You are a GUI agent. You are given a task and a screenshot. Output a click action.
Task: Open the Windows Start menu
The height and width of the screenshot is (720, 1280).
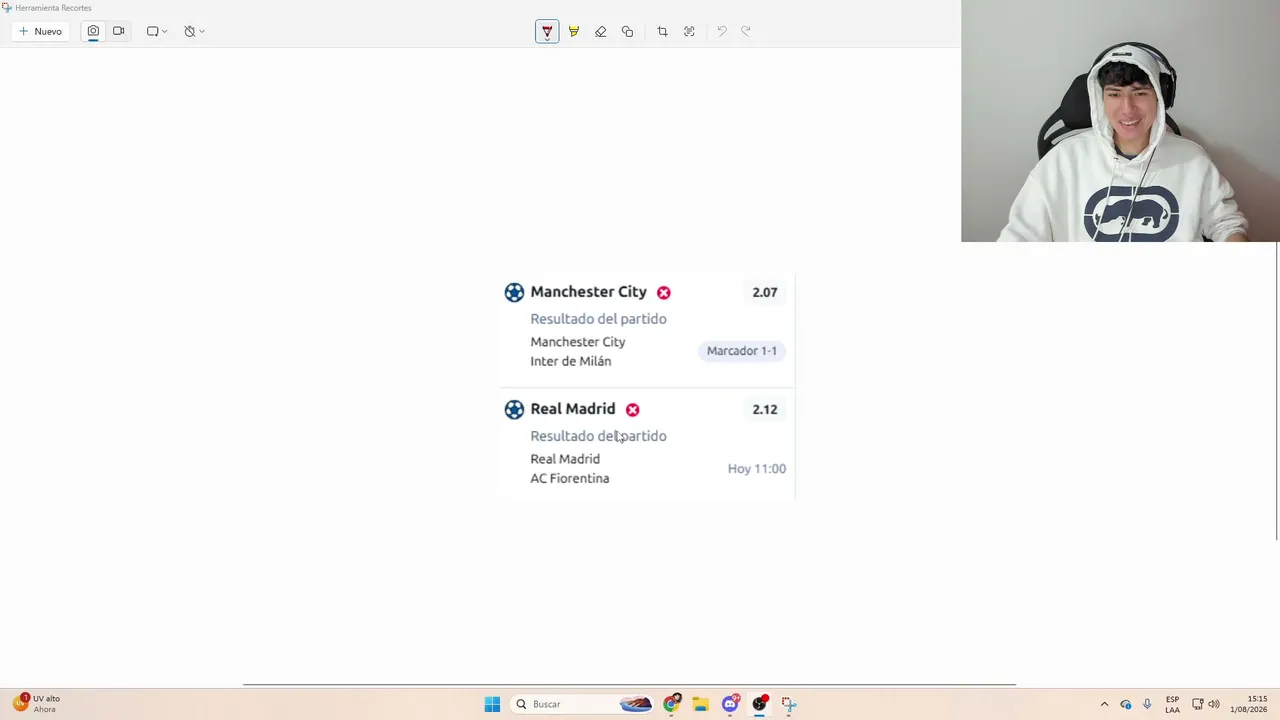pyautogui.click(x=492, y=704)
